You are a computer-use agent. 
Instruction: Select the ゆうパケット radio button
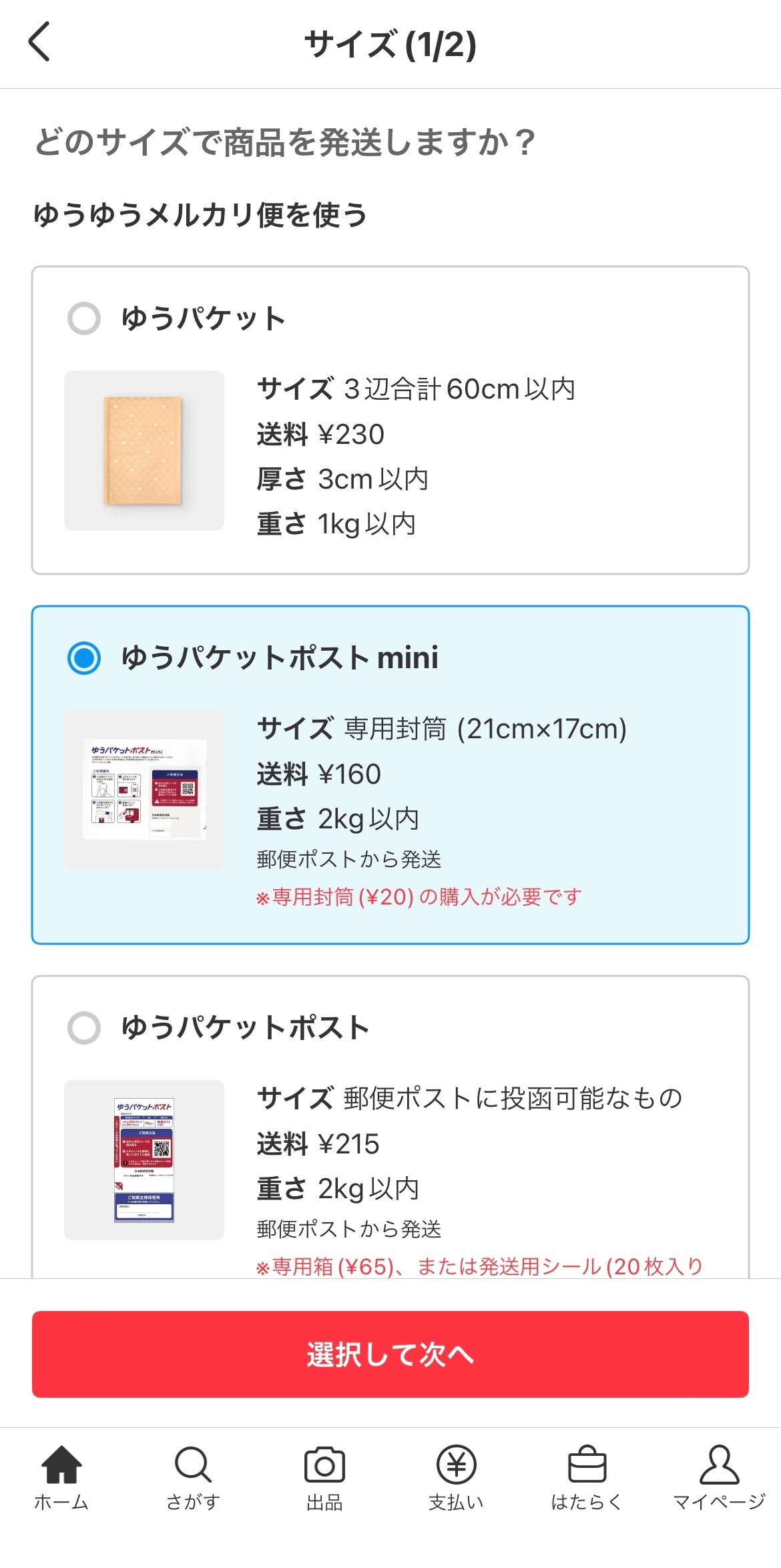[x=84, y=318]
